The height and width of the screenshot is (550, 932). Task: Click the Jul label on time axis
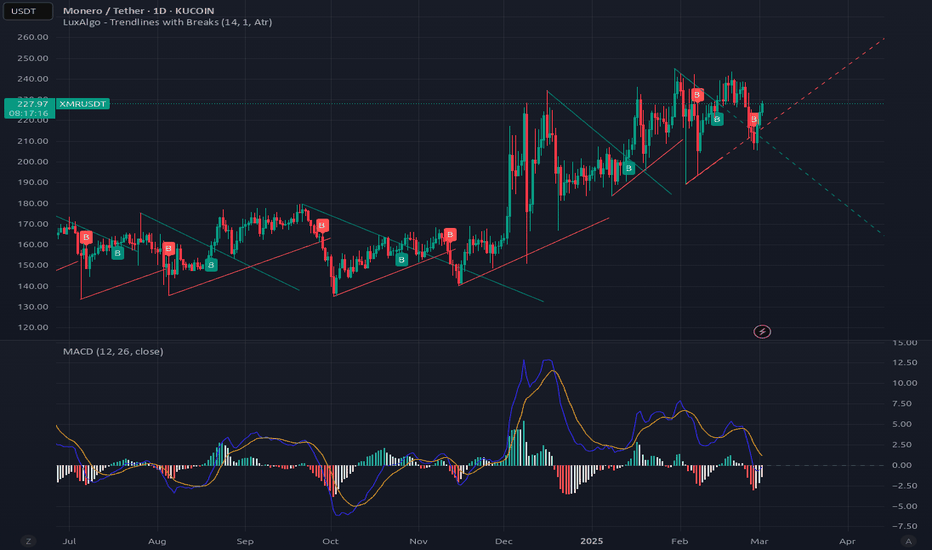69,541
